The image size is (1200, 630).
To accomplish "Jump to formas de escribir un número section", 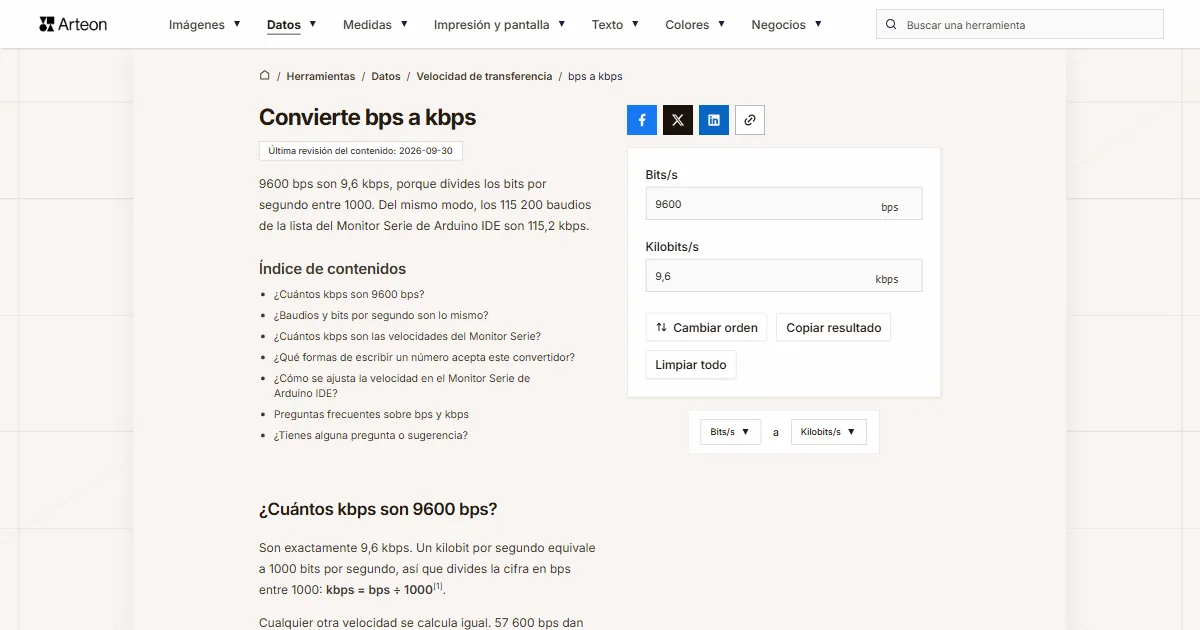I will pyautogui.click(x=424, y=357).
